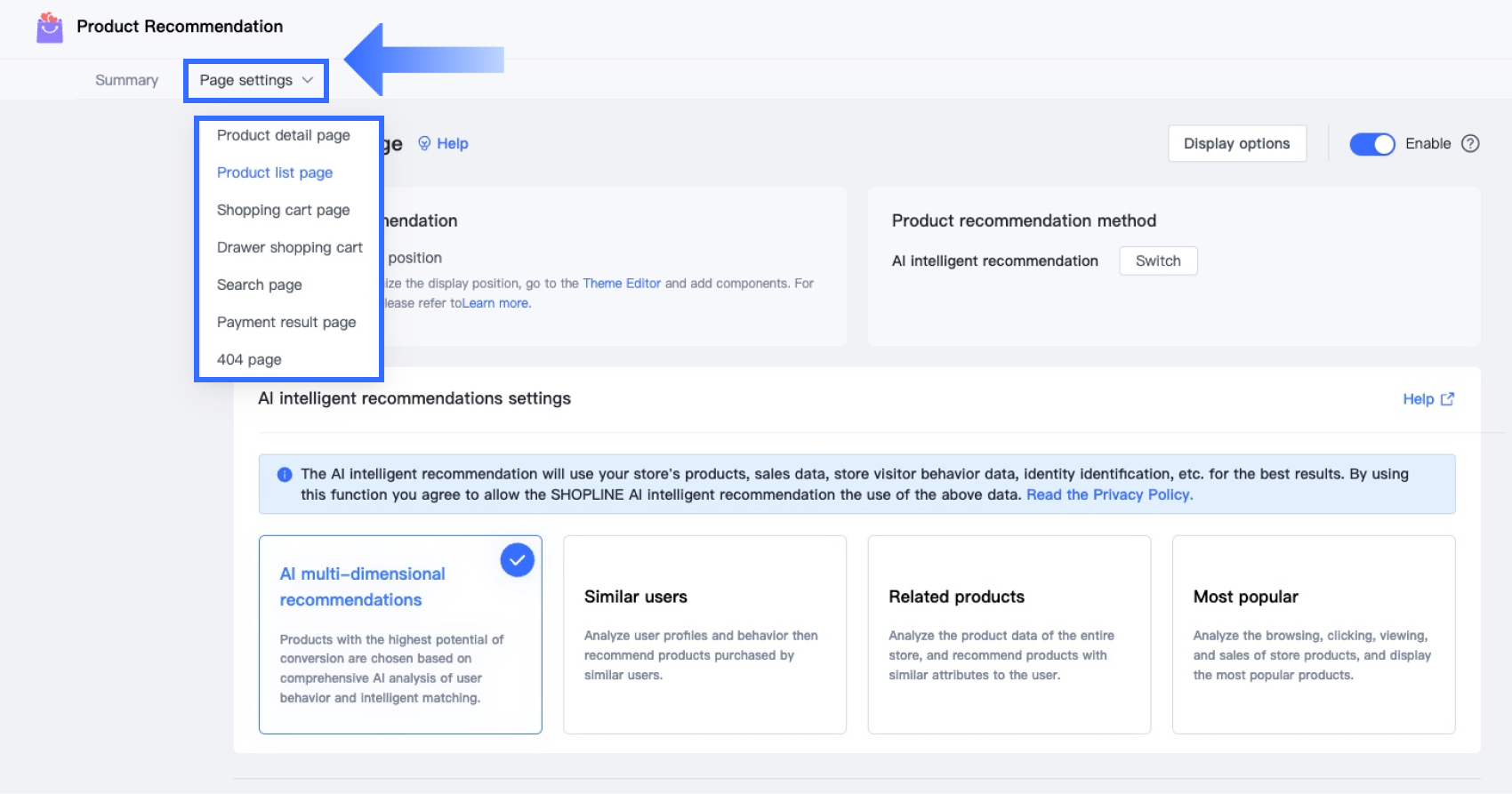The image size is (1512, 794).
Task: Click the Product Recommendation app logo
Action: click(50, 28)
